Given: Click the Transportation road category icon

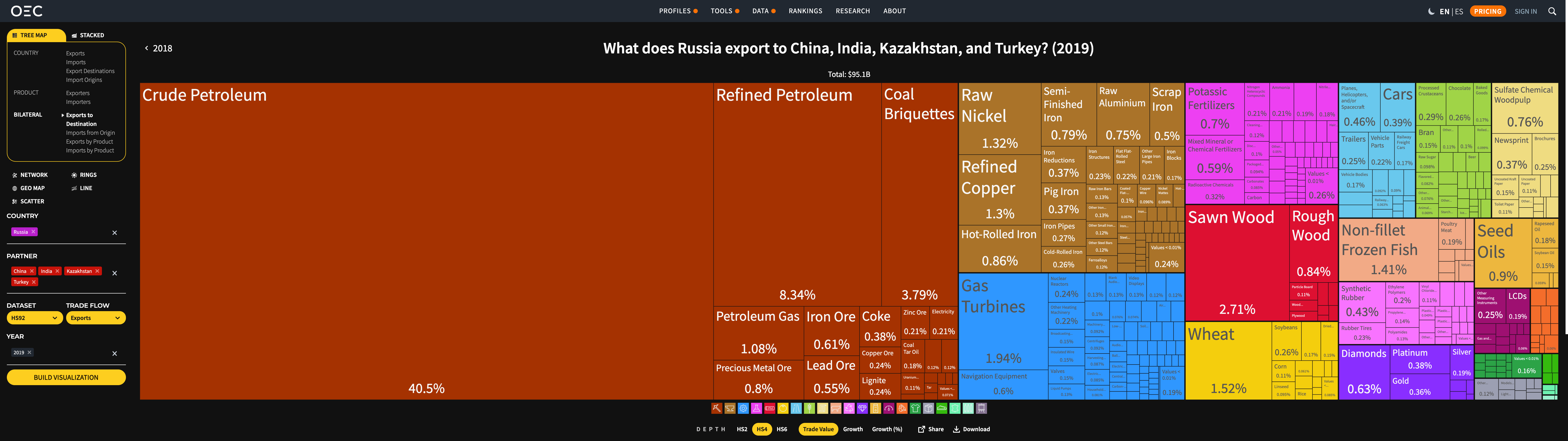Looking at the screenshot, I should 796,409.
